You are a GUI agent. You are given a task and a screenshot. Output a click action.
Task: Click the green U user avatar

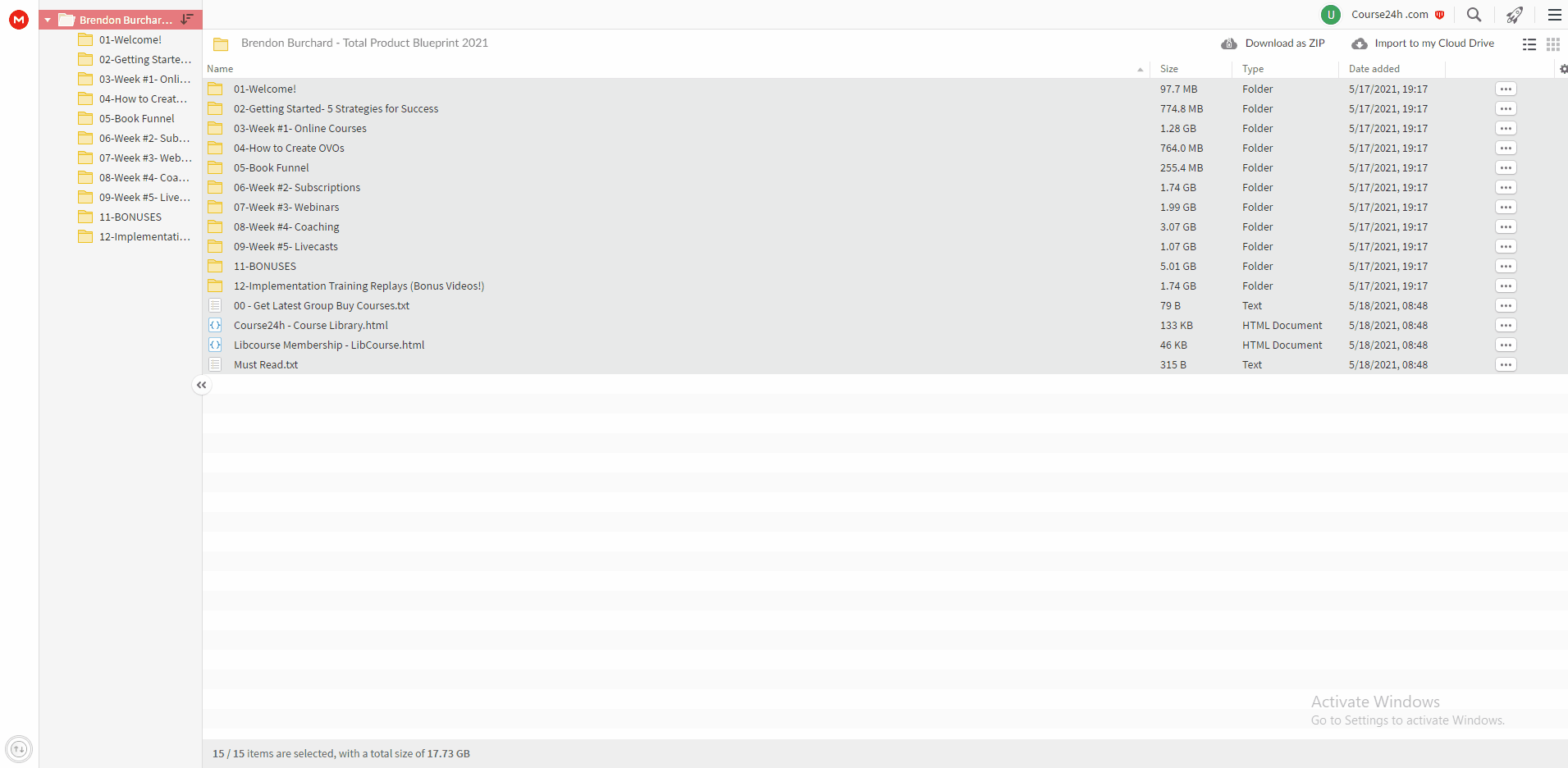pyautogui.click(x=1331, y=15)
